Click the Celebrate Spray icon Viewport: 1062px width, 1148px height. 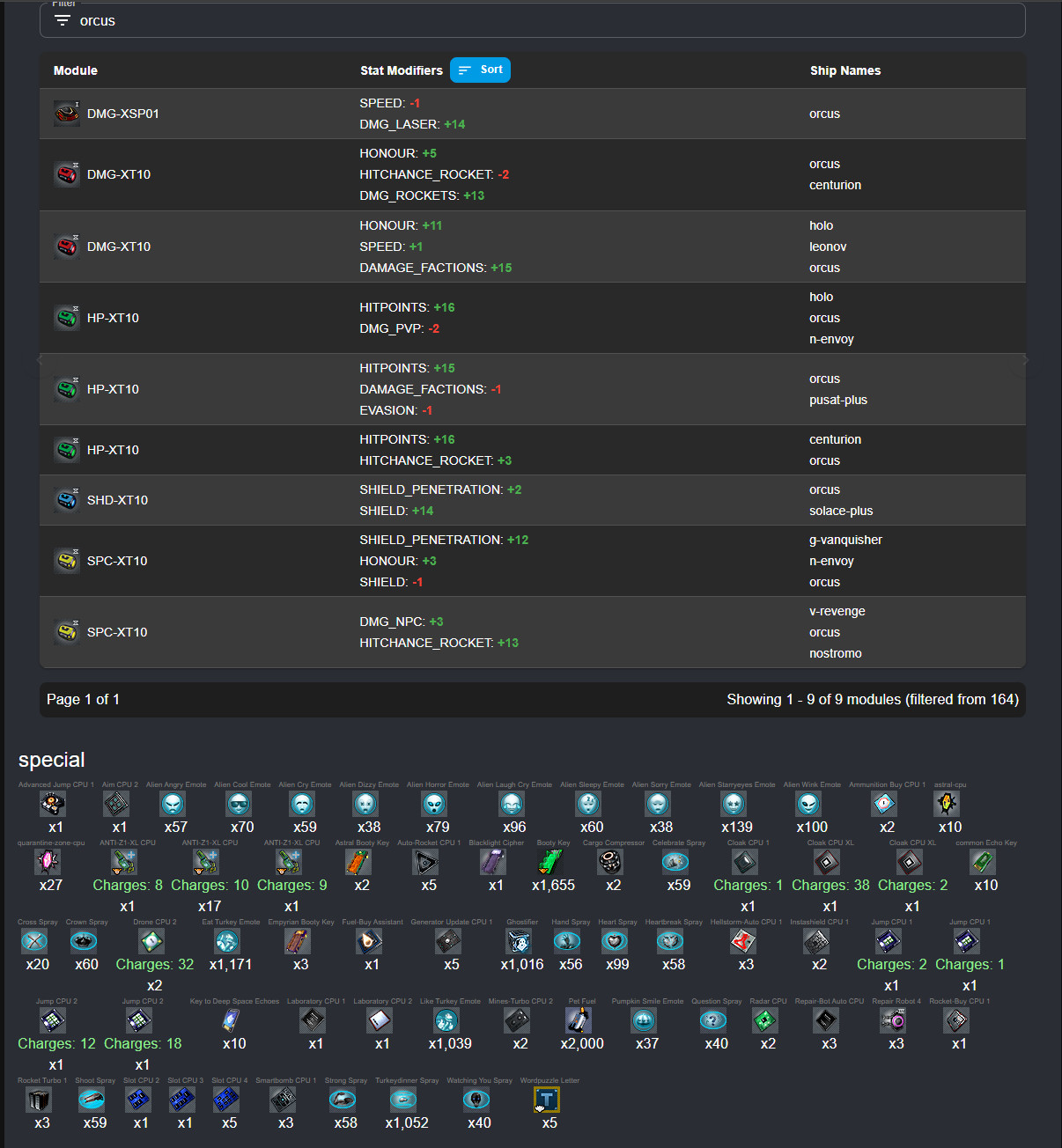[x=675, y=862]
